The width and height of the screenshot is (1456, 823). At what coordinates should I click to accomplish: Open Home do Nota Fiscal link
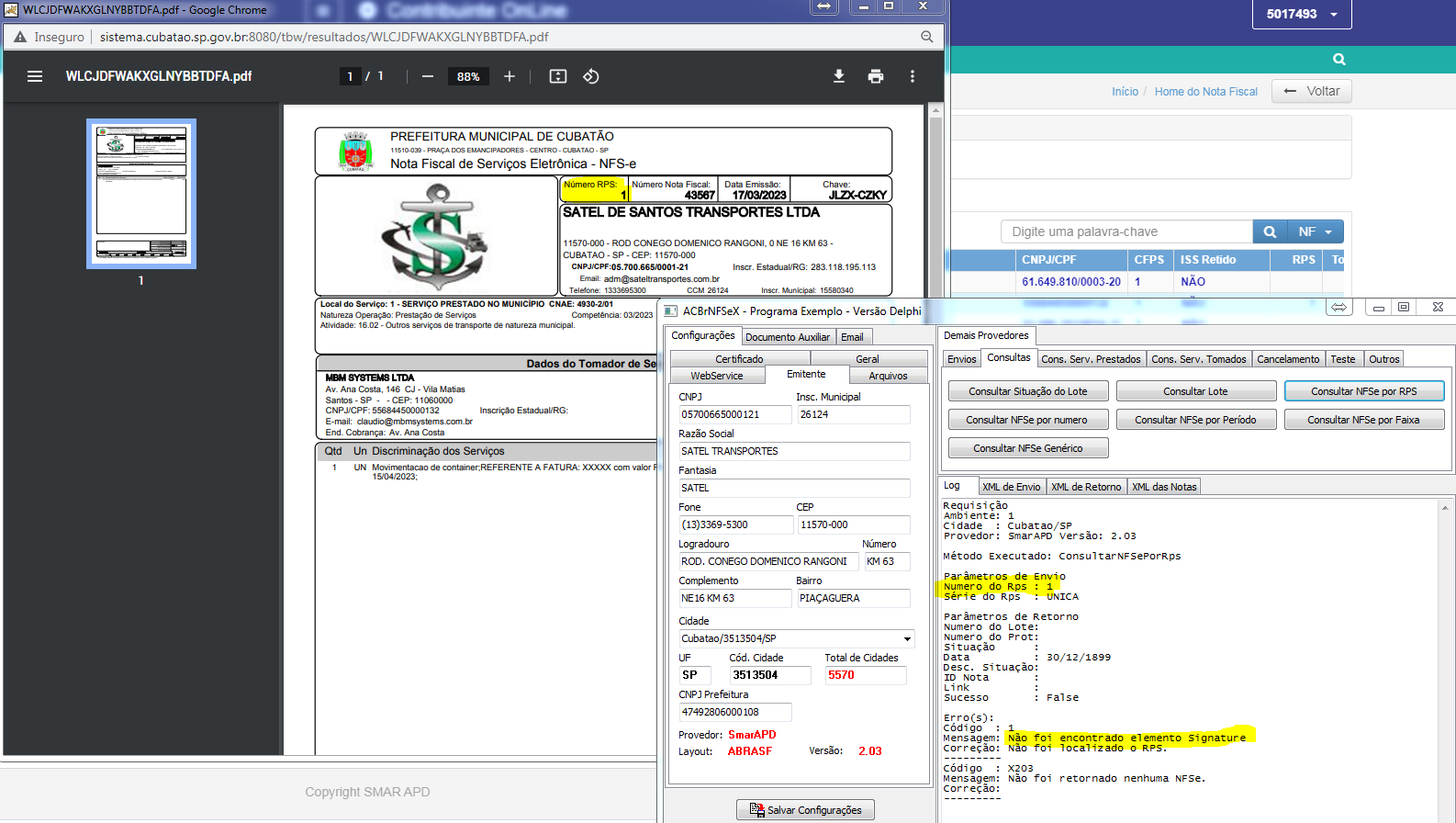pos(1206,92)
